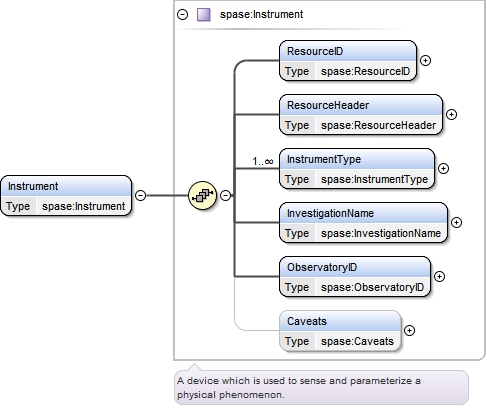Collapse the spase:Instrument complex type container
The height and width of the screenshot is (408, 487).
(182, 15)
